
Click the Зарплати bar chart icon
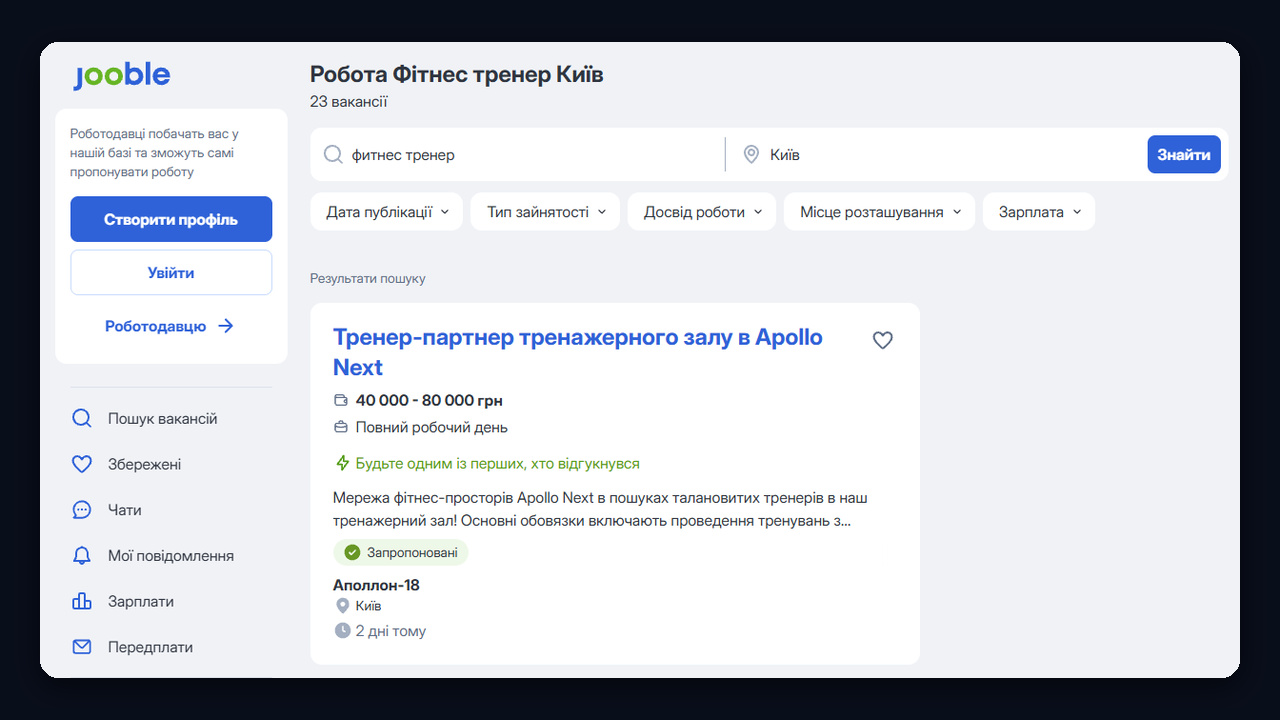point(82,602)
